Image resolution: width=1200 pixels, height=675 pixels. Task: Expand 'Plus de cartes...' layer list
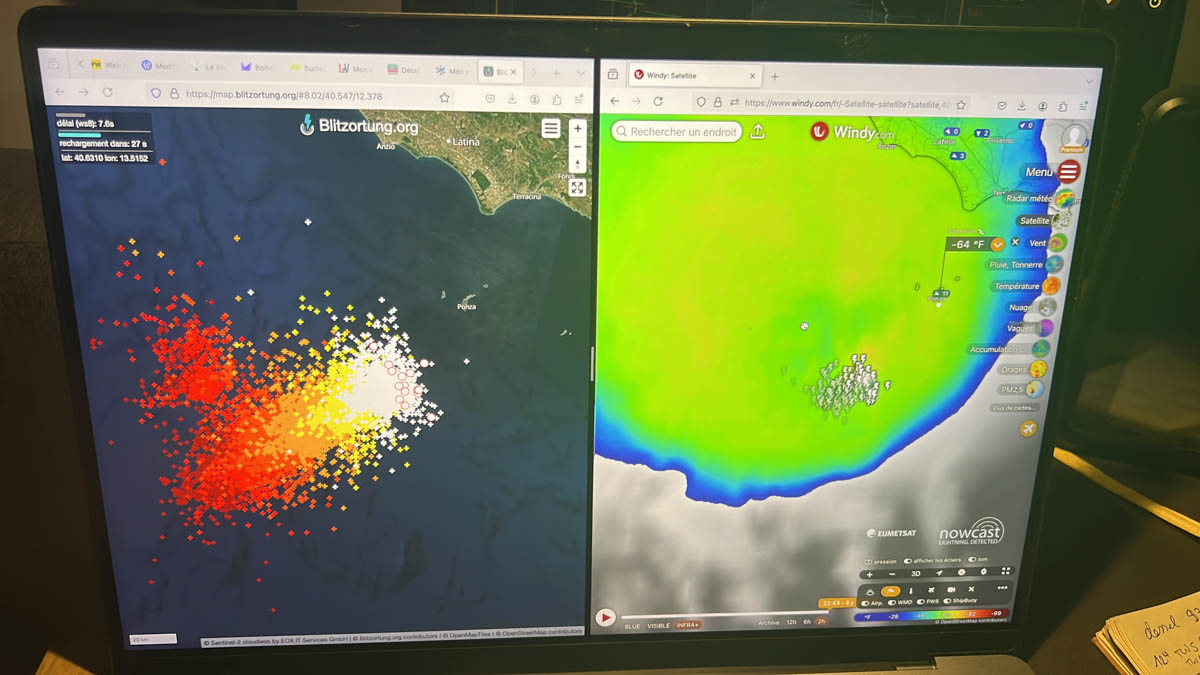tap(1013, 408)
